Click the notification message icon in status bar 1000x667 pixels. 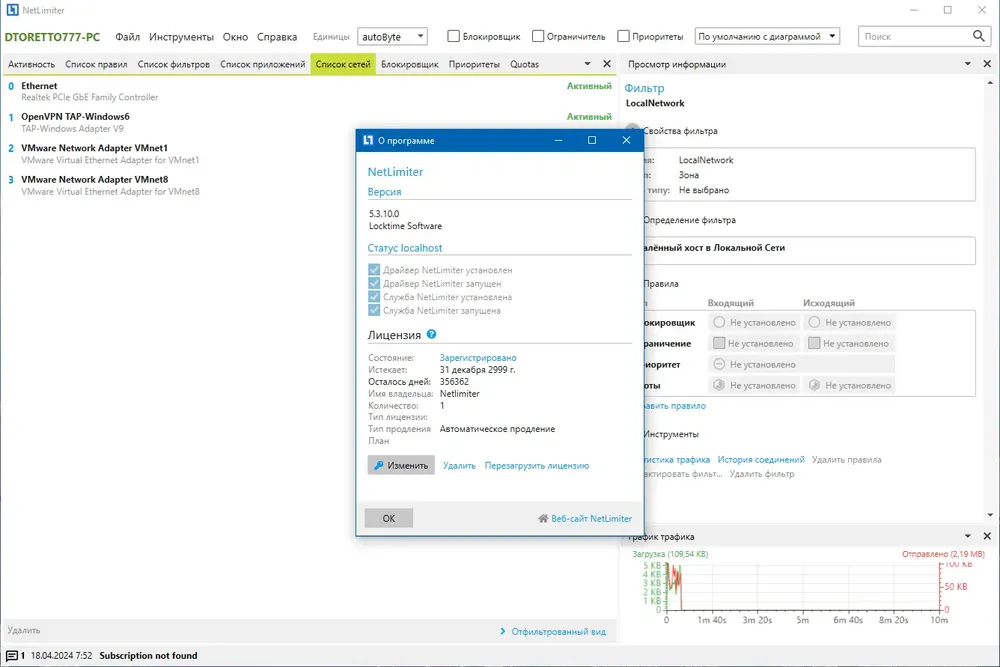pos(11,656)
